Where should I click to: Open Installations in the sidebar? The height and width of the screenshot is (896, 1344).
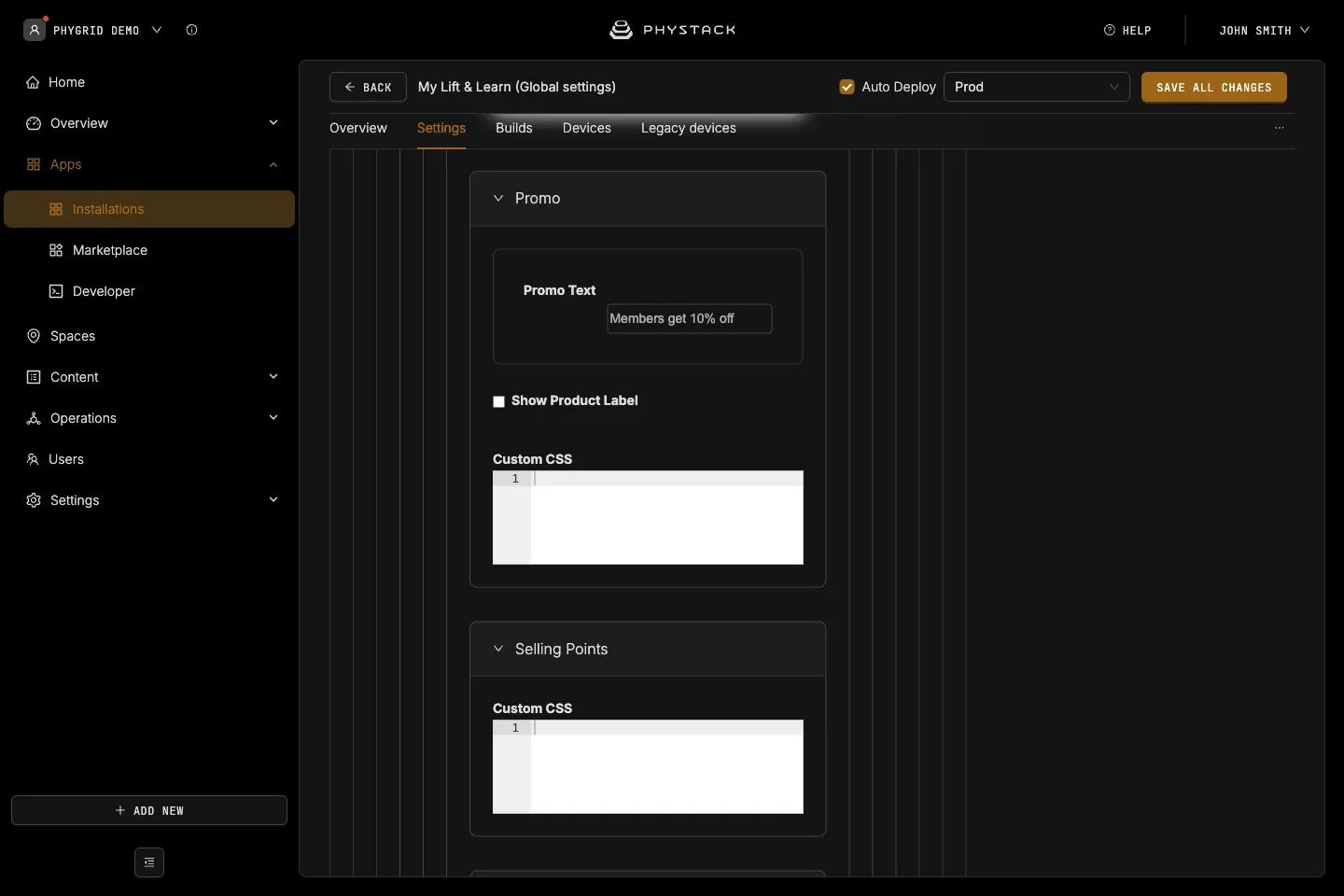149,209
